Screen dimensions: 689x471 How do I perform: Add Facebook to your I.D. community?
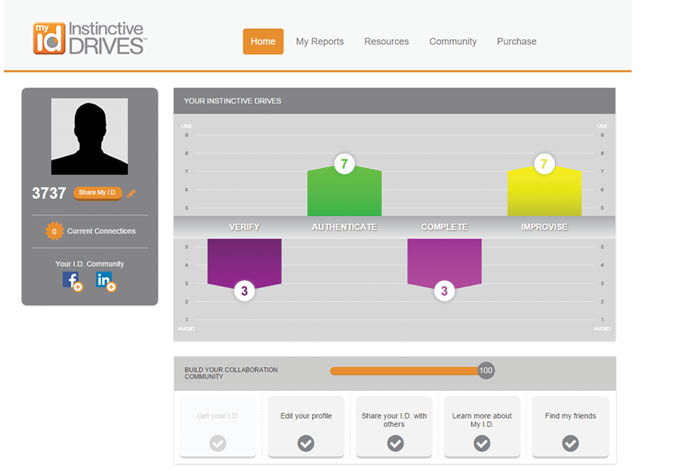pyautogui.click(x=72, y=281)
